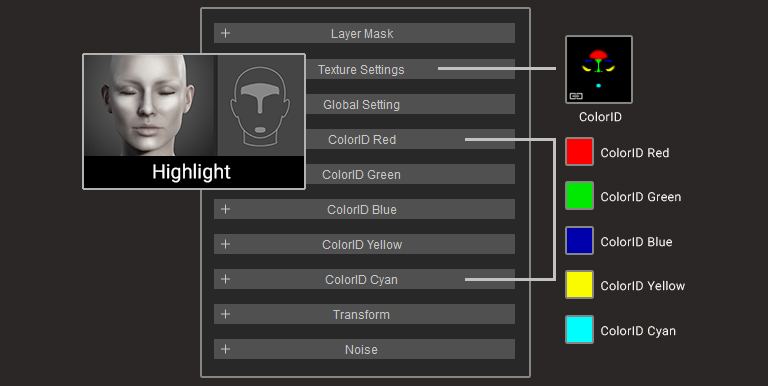Click the head mask outline icon
768x386 pixels.
tap(260, 106)
